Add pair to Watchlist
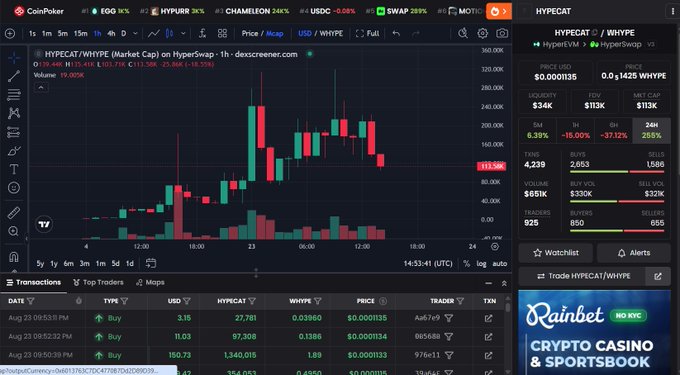 click(x=556, y=253)
